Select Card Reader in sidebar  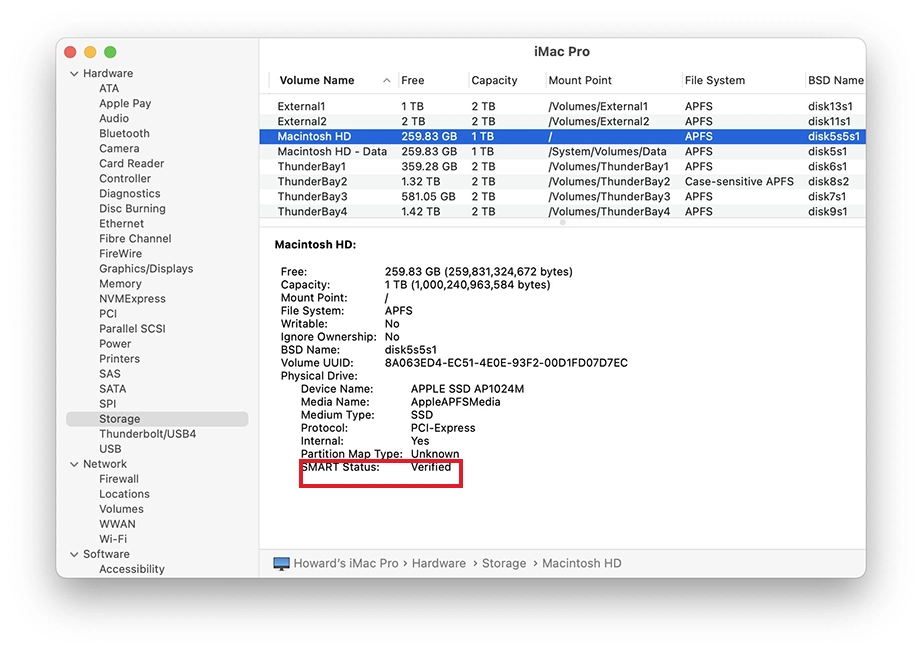(x=131, y=163)
